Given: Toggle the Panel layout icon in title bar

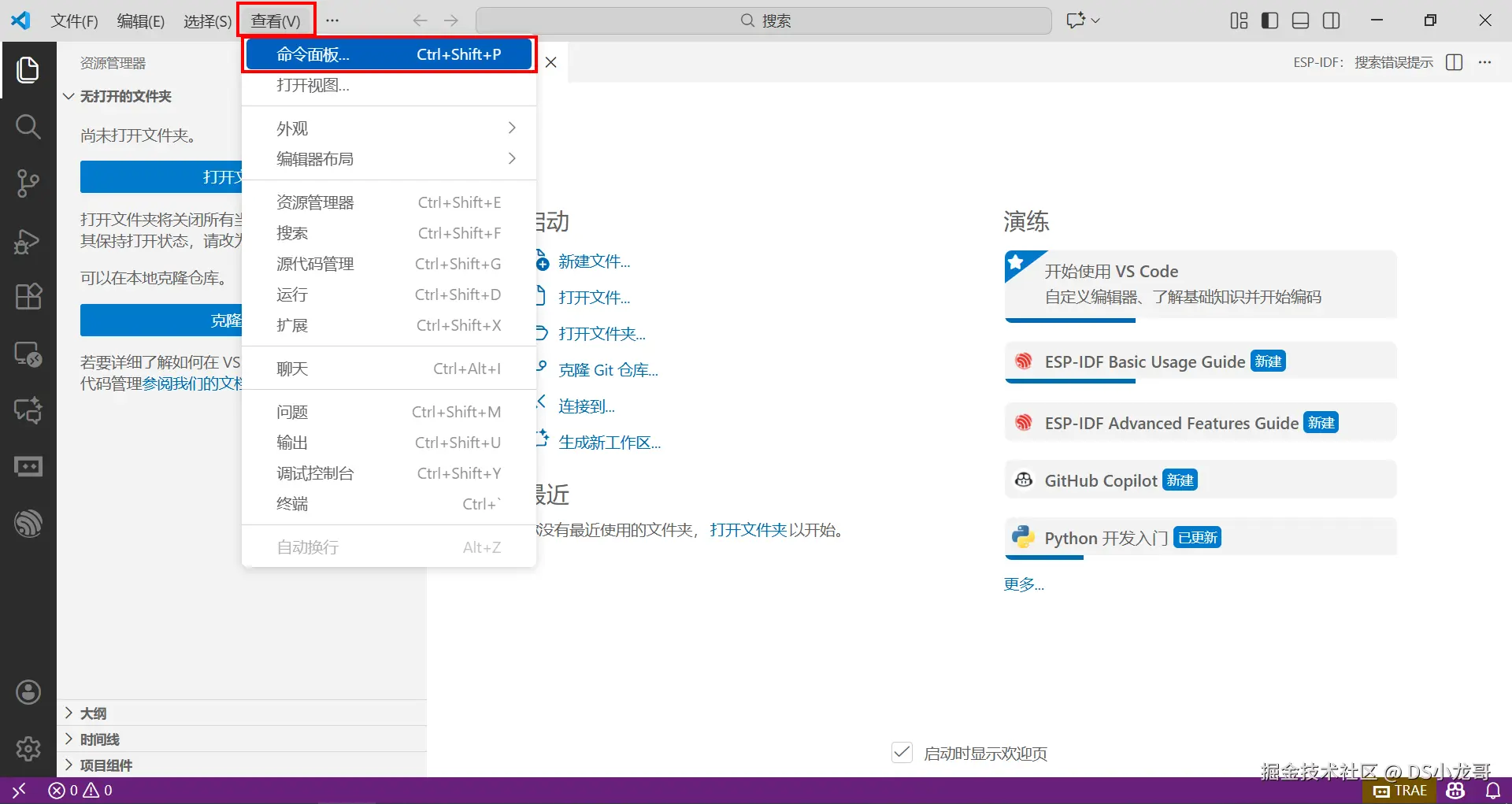Looking at the screenshot, I should 1300,20.
